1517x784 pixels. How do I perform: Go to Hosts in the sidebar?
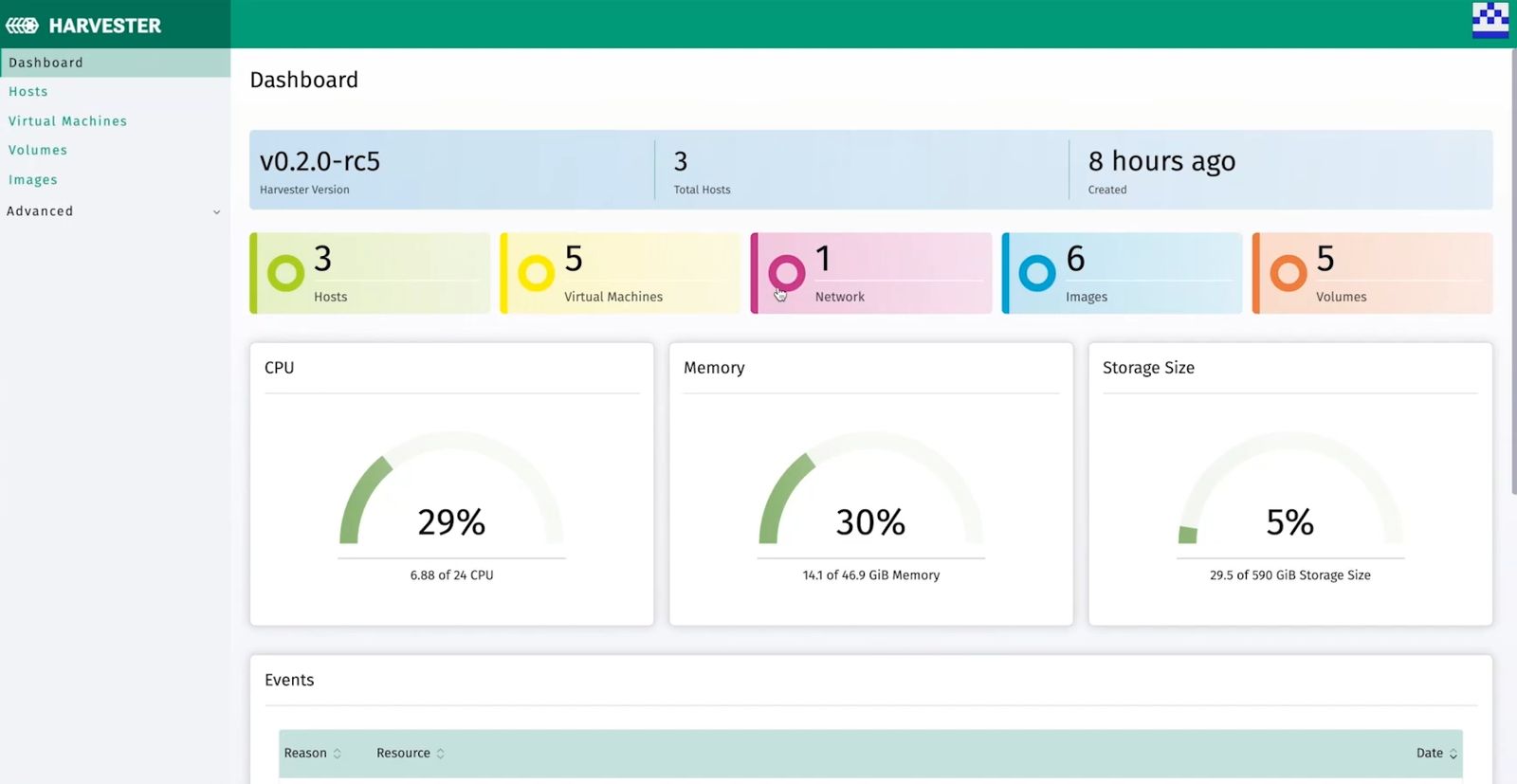(x=28, y=92)
